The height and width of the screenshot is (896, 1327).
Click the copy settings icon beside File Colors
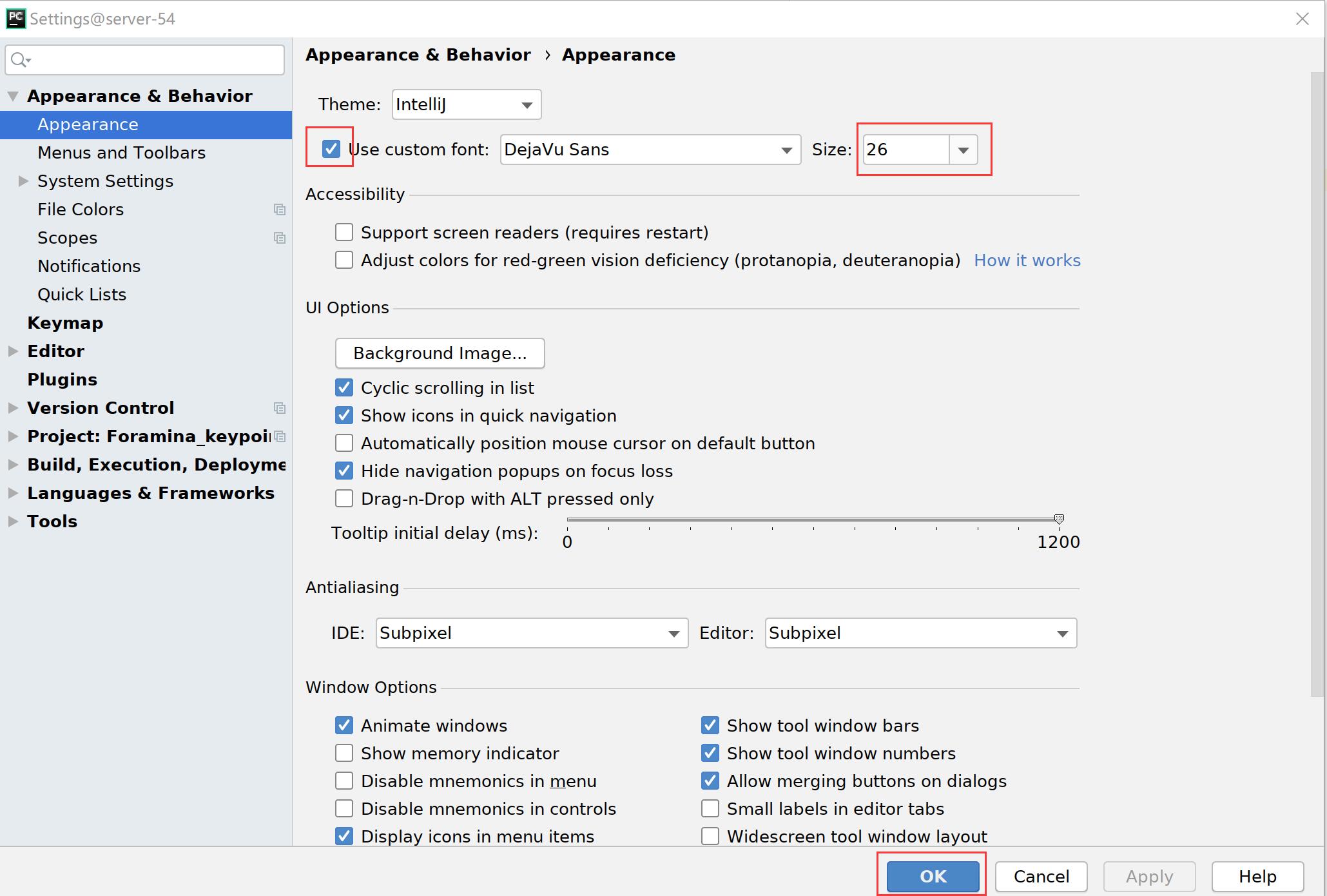(x=280, y=209)
